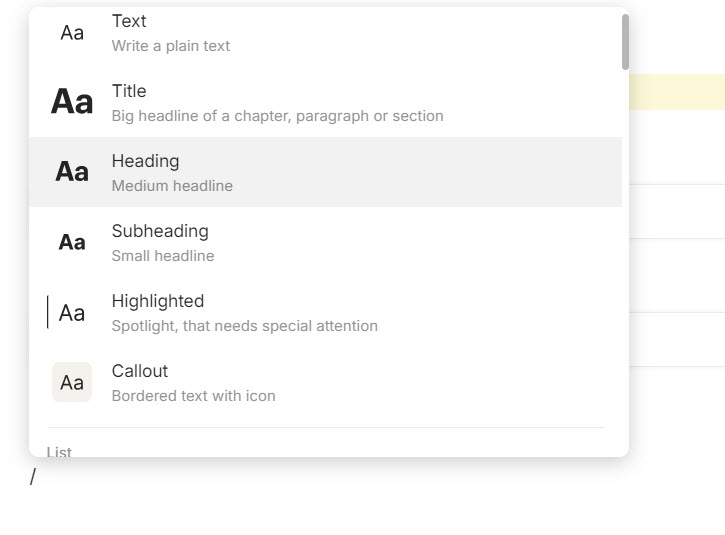Viewport: 725px width, 535px height.
Task: Click the Heading block Aa icon
Action: coord(72,172)
